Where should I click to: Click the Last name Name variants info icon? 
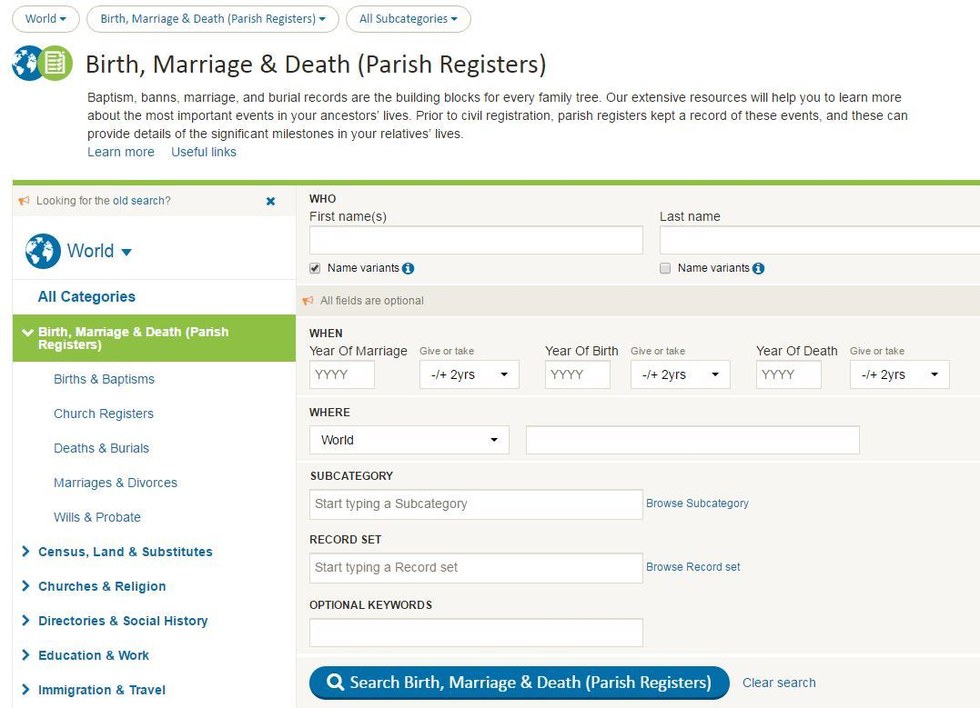point(758,268)
